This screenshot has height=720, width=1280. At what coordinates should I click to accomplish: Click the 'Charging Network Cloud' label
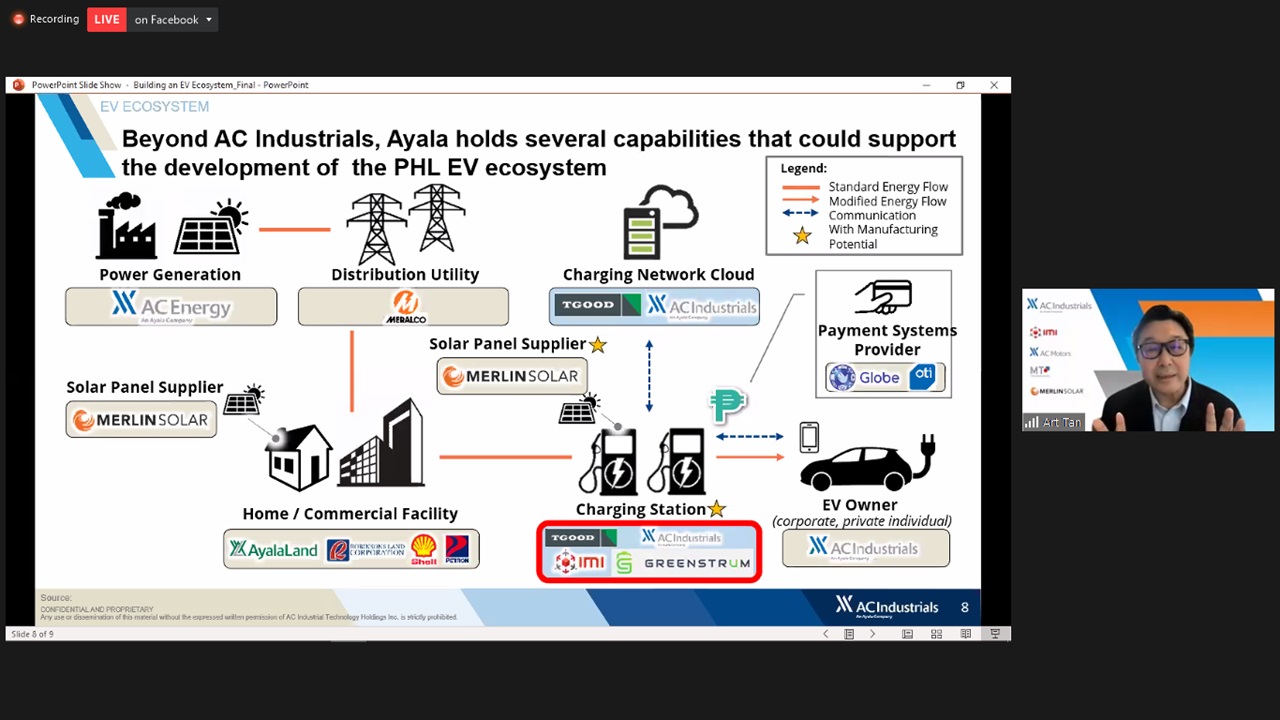(x=658, y=274)
